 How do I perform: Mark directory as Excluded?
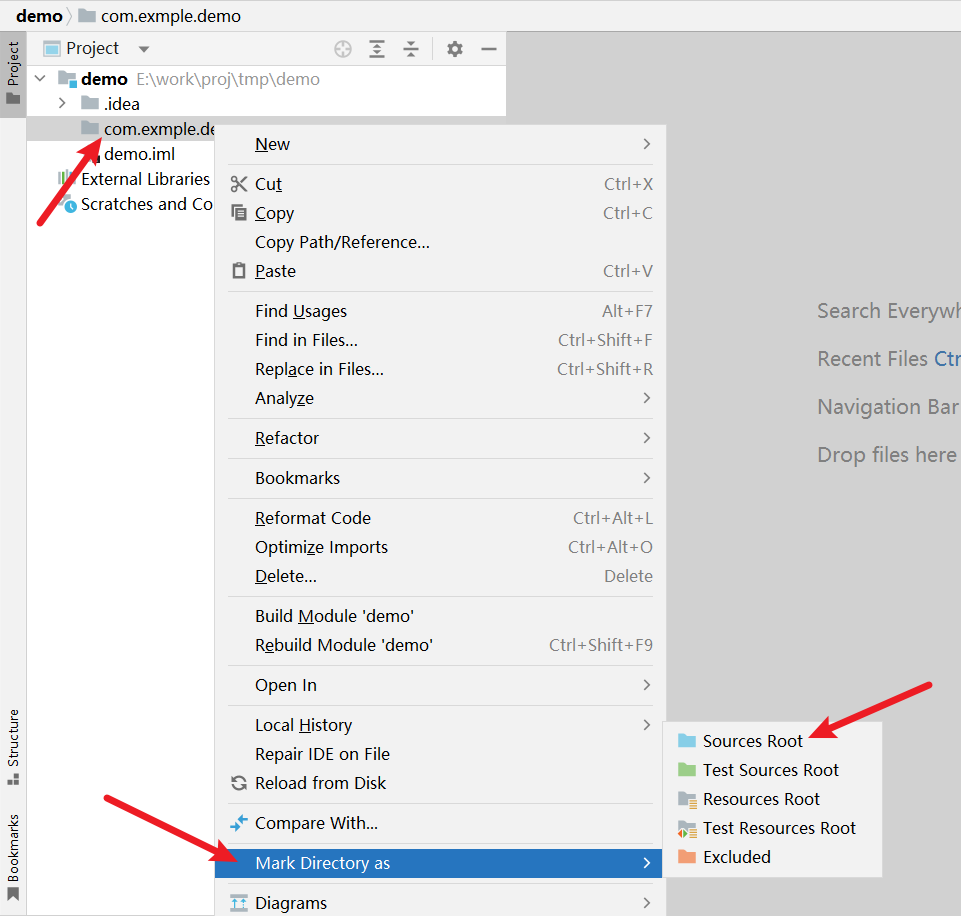pyautogui.click(x=772, y=857)
